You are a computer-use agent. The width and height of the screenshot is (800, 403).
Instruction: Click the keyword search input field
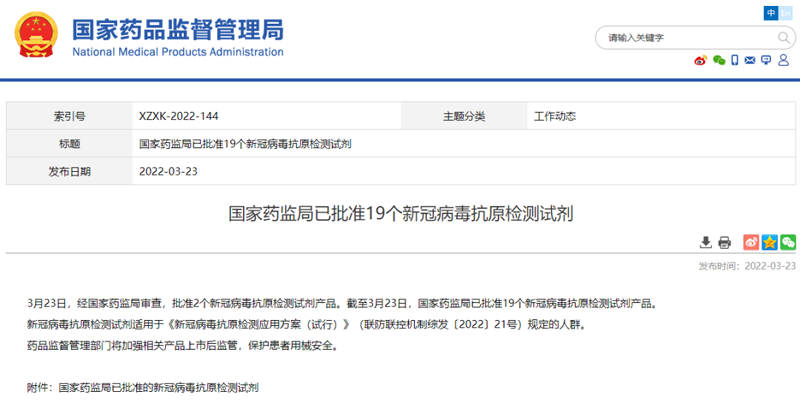pyautogui.click(x=680, y=37)
